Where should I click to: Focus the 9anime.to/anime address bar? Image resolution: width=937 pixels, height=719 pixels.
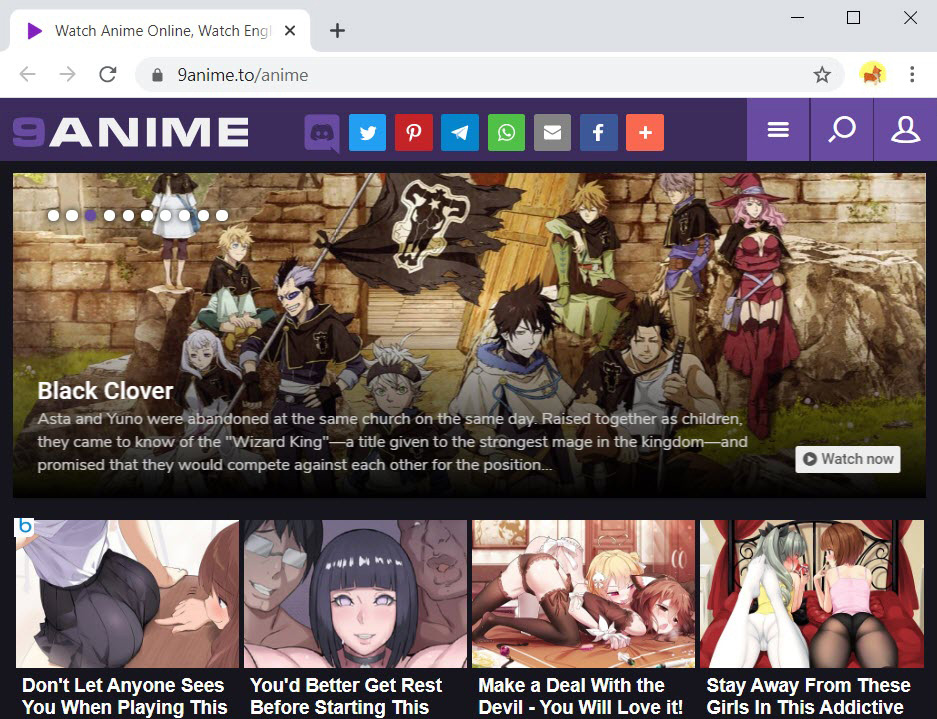coord(490,75)
